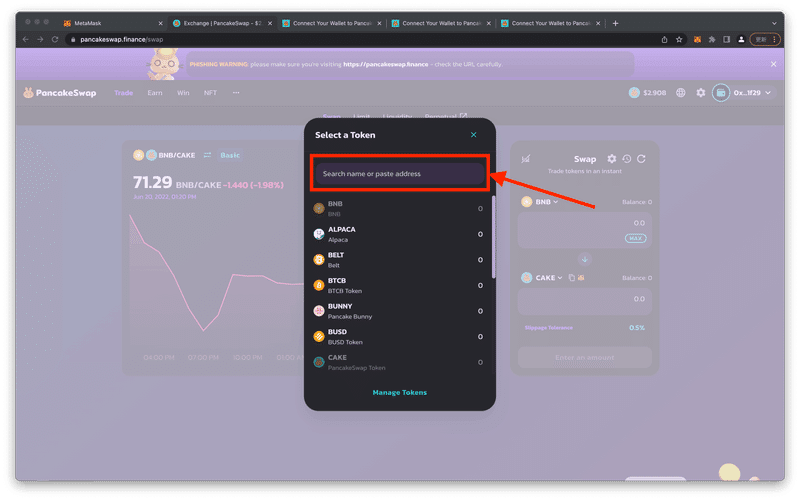Click the MAX amount button

coord(635,238)
